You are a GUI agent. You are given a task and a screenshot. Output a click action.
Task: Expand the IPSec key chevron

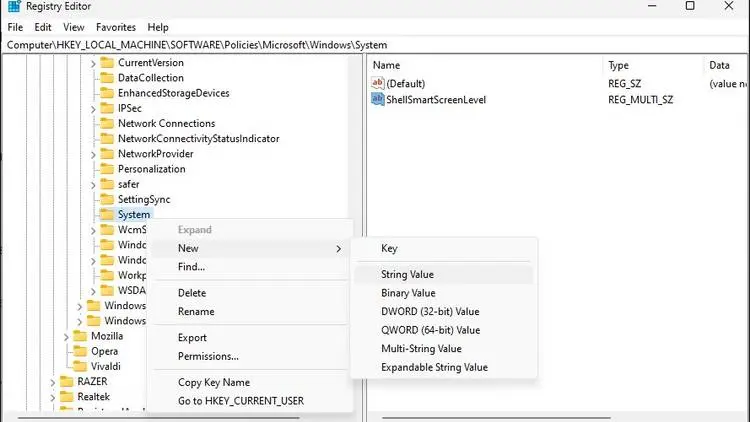(x=93, y=108)
